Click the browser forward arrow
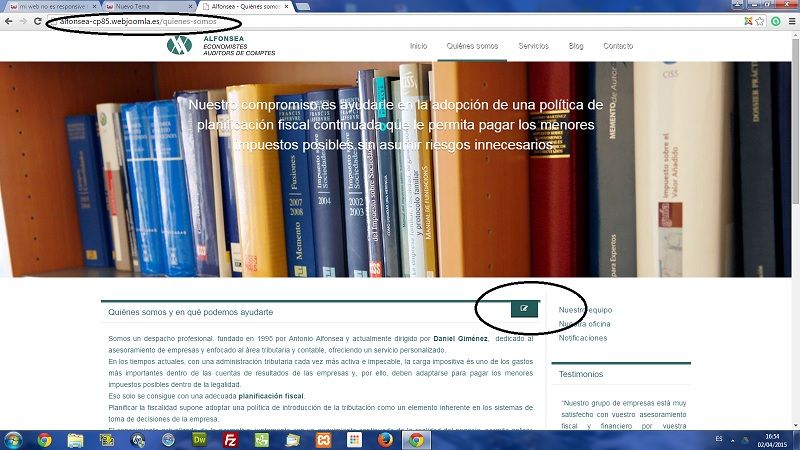 [23, 21]
